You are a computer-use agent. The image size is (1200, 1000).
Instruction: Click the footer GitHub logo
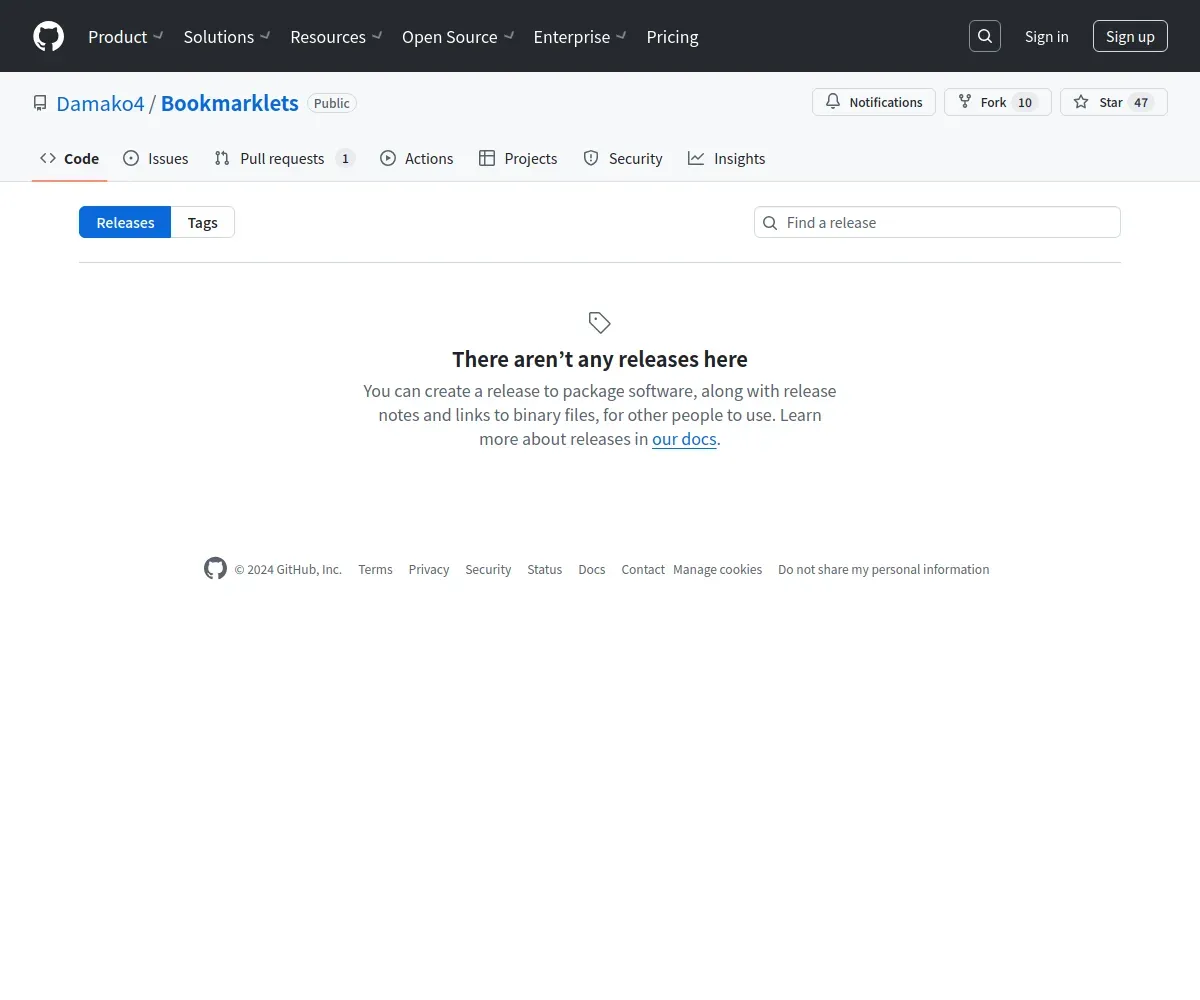tap(215, 569)
